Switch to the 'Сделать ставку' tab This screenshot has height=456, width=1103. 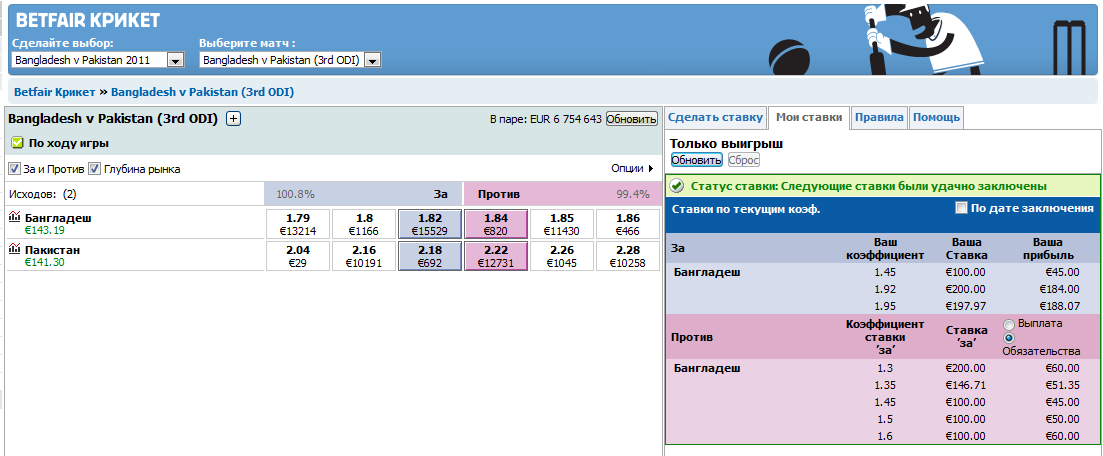click(715, 118)
